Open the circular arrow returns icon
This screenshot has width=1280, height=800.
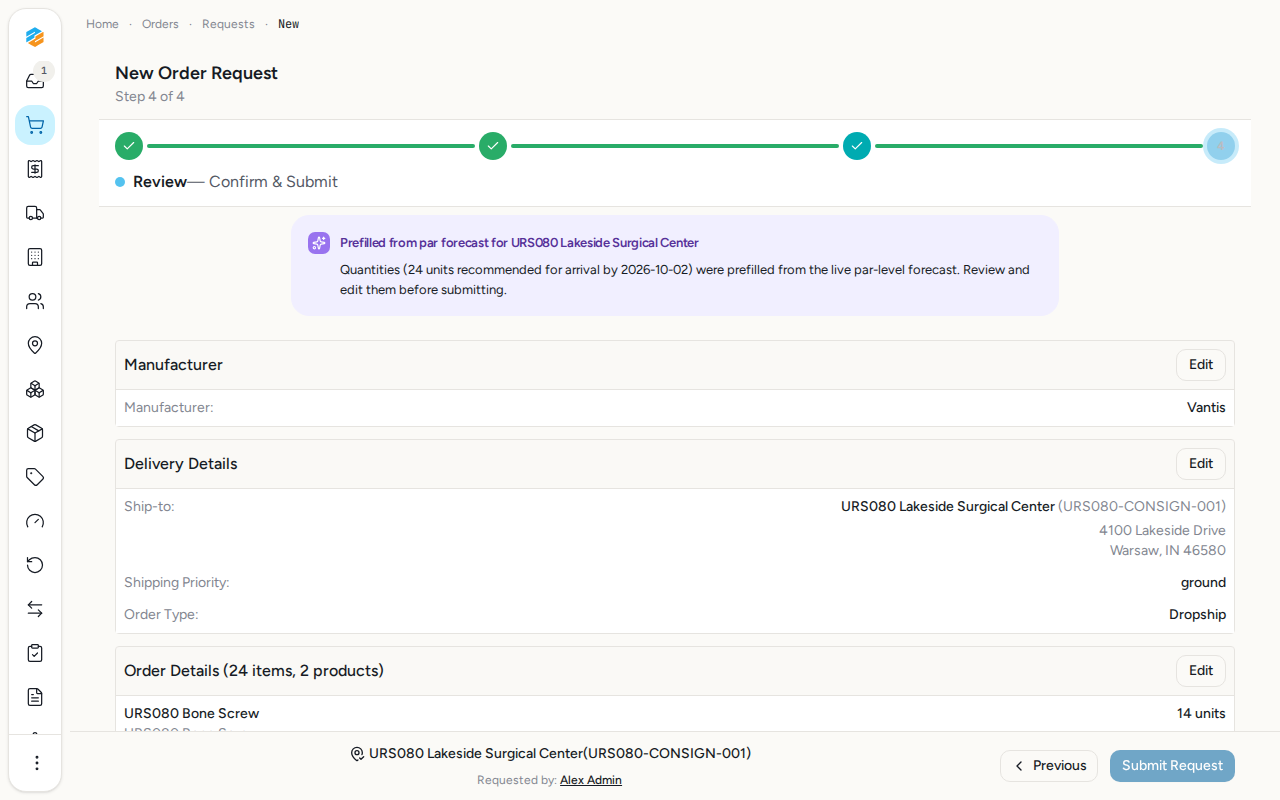pos(35,565)
